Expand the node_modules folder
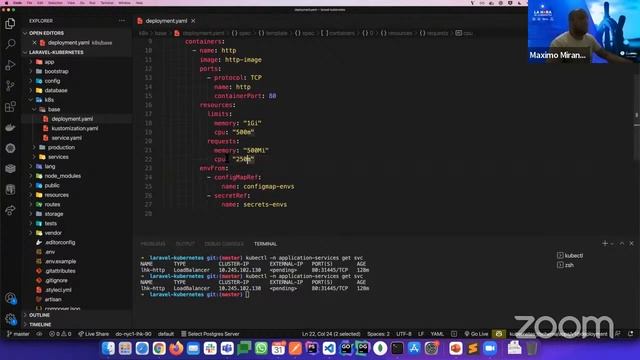The image size is (640, 360). [62, 176]
